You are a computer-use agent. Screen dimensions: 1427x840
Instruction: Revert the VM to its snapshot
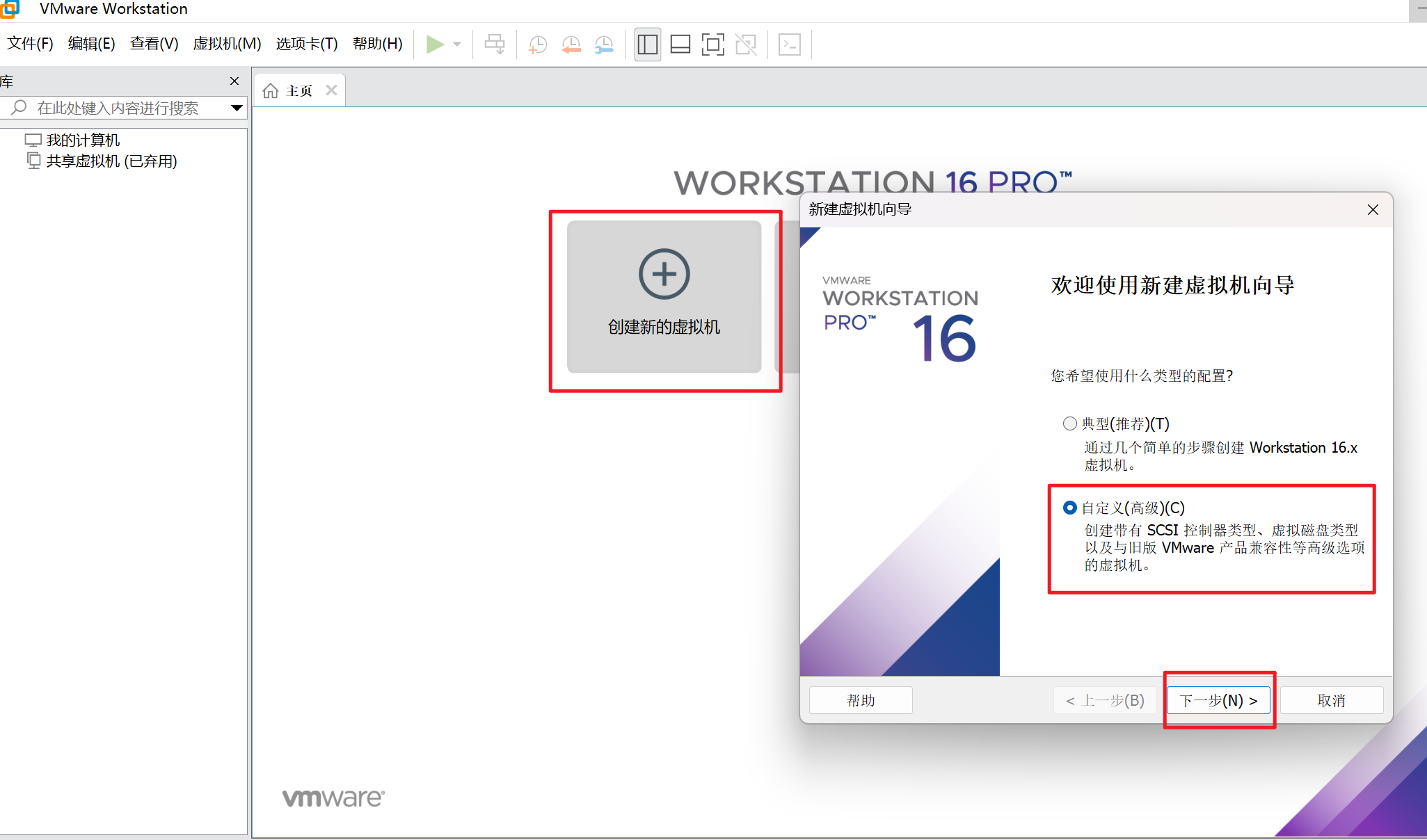571,44
